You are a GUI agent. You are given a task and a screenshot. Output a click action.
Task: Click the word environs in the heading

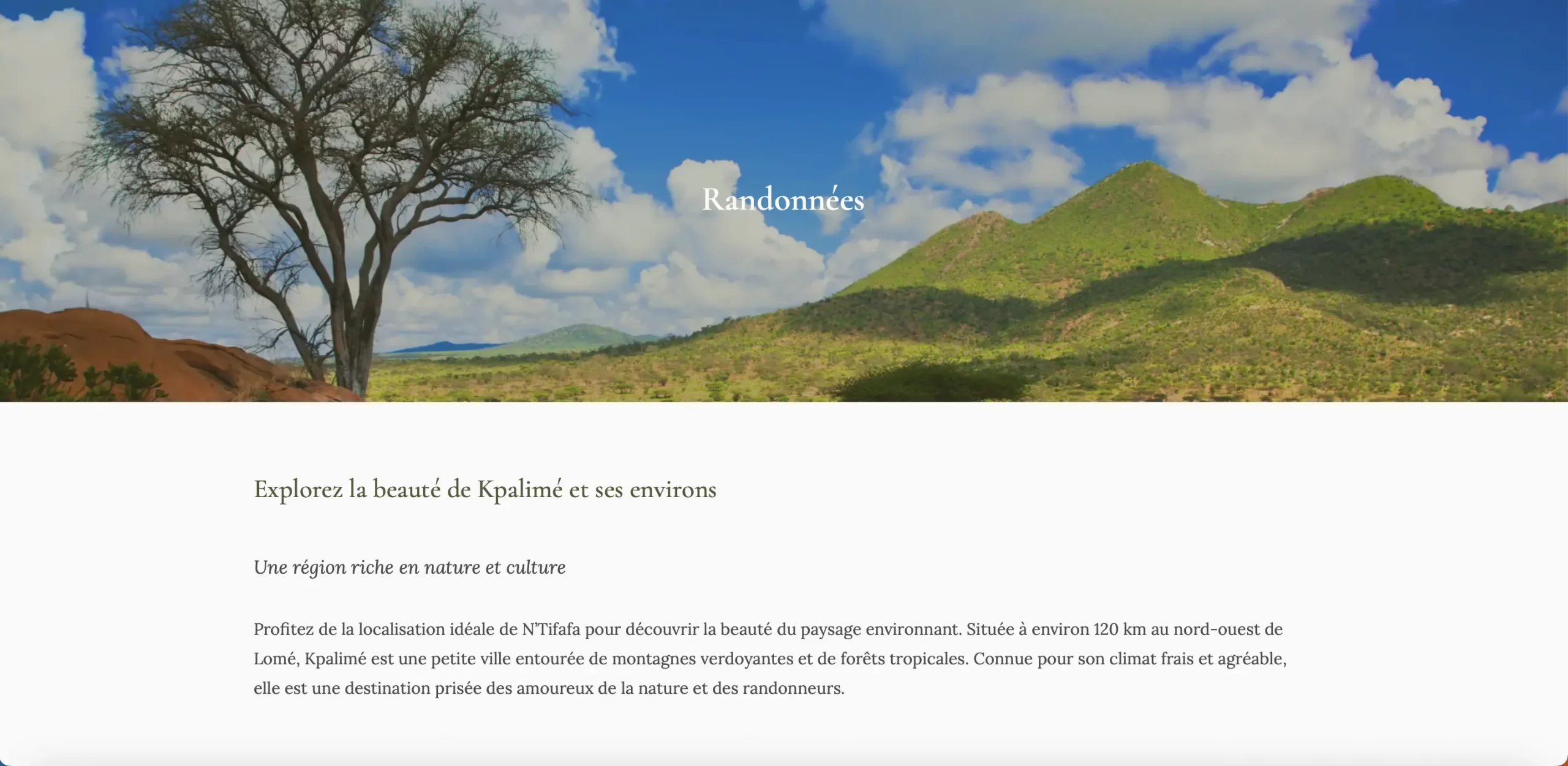pyautogui.click(x=673, y=489)
